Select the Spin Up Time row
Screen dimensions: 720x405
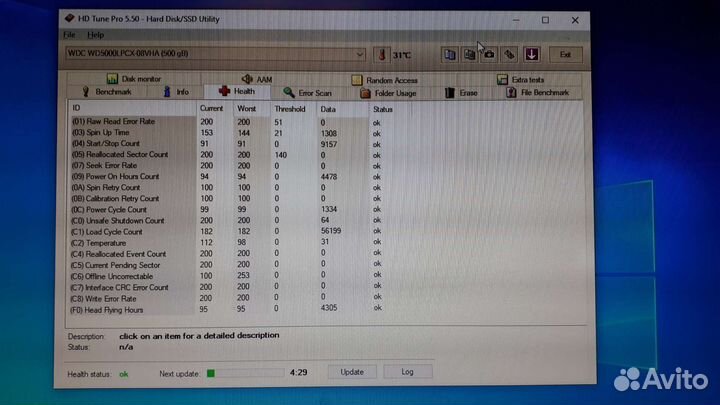(227, 133)
